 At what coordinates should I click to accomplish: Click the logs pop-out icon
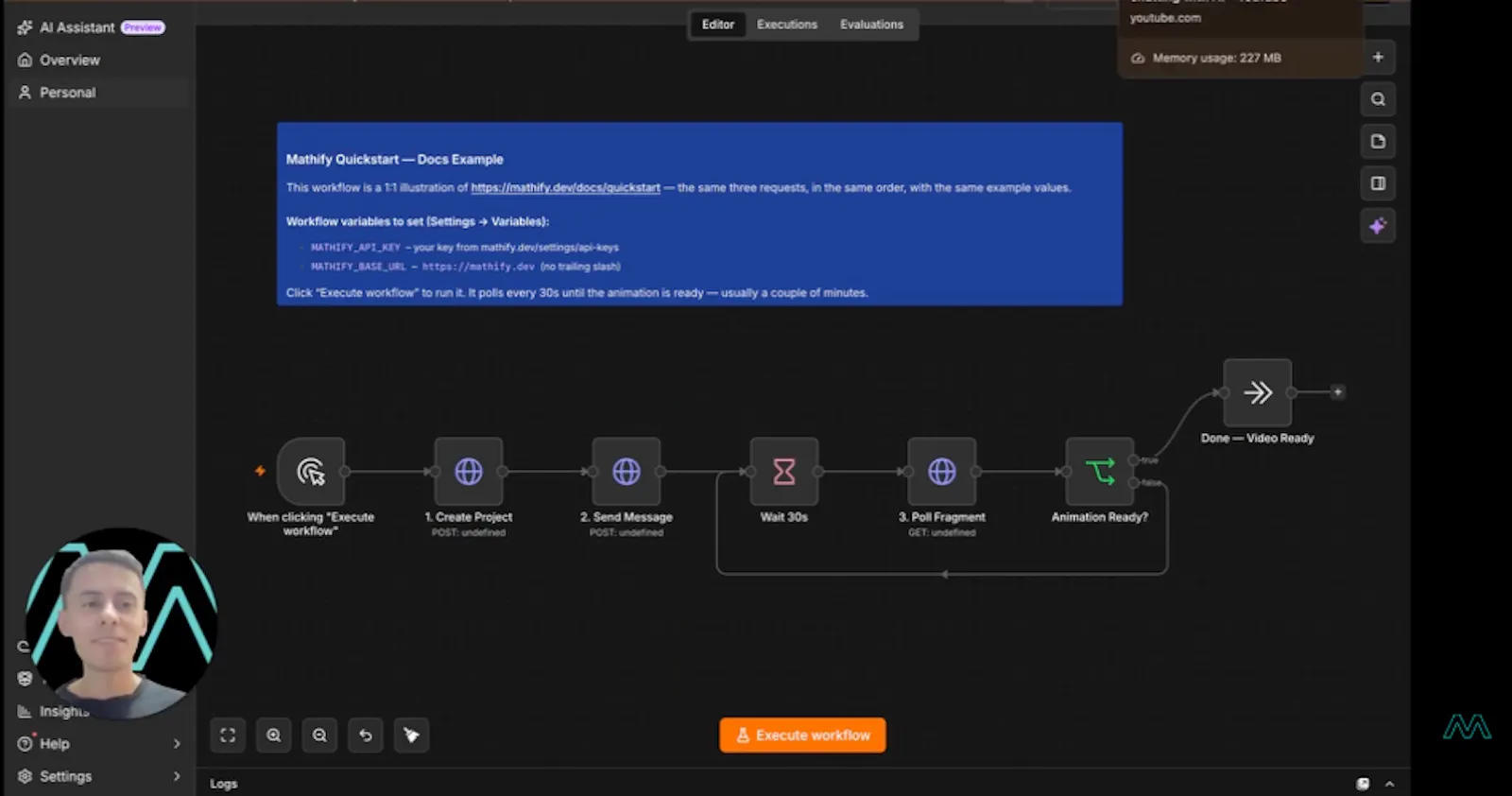click(x=1363, y=784)
